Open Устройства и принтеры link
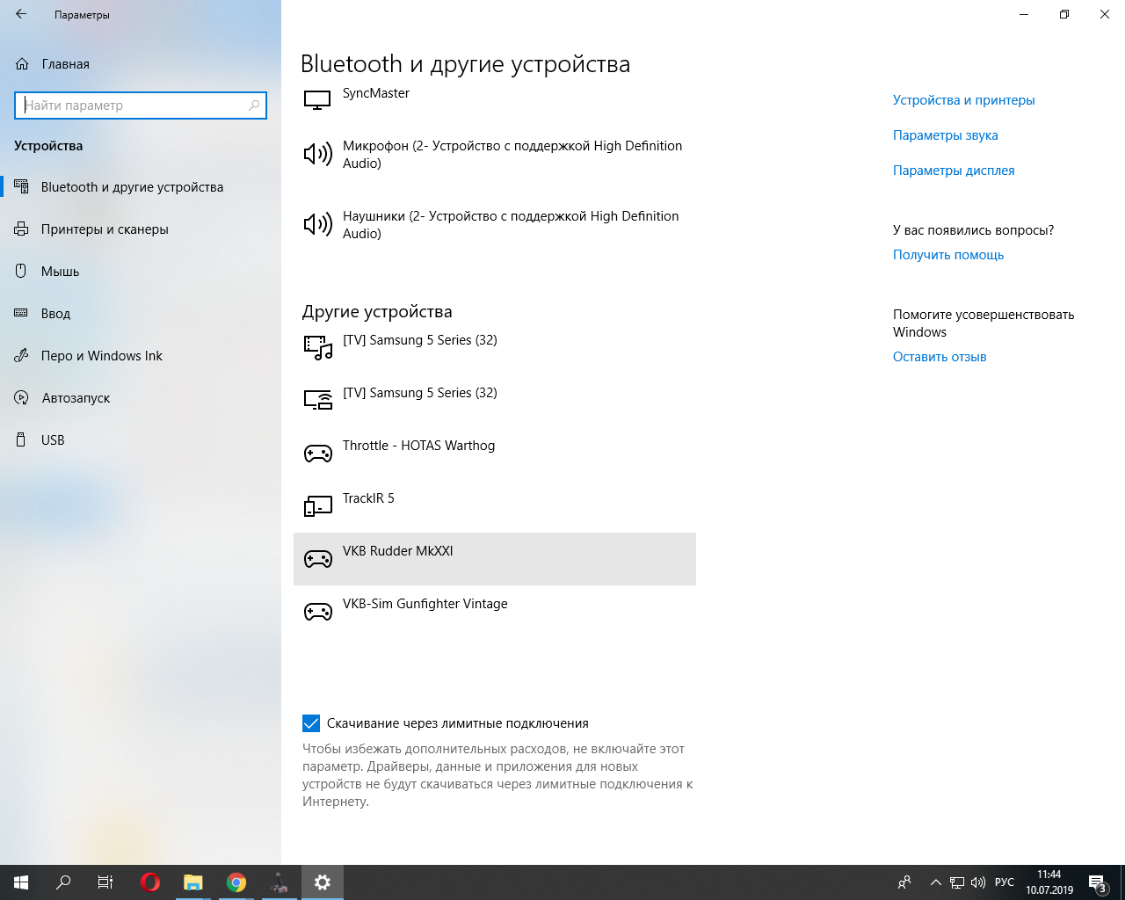The height and width of the screenshot is (900, 1125). pyautogui.click(x=964, y=100)
